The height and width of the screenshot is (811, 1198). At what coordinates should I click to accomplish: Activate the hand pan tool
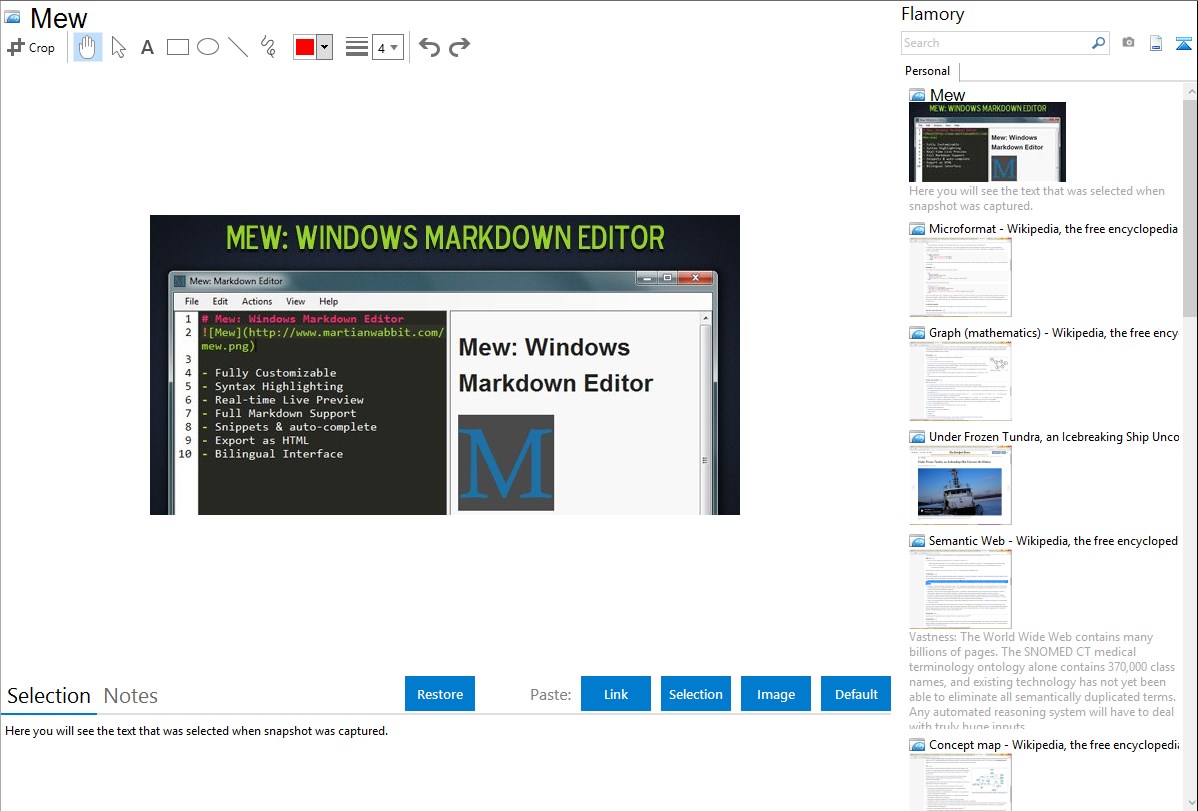point(88,47)
